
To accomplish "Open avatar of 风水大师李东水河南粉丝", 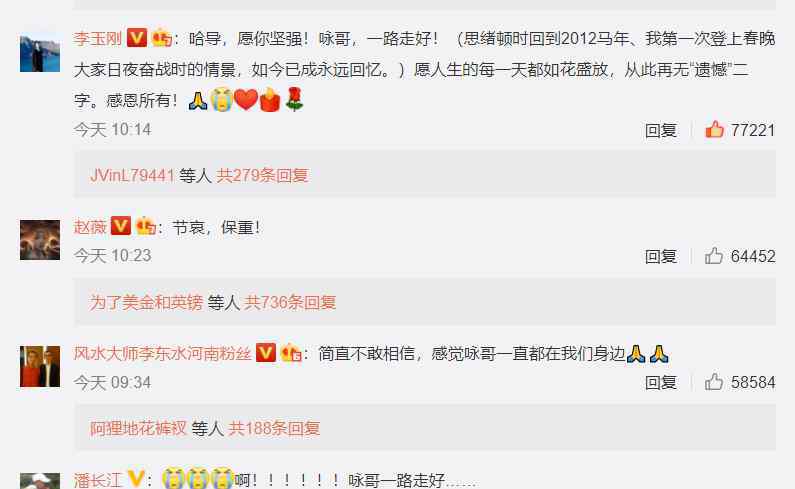I will 40,366.
